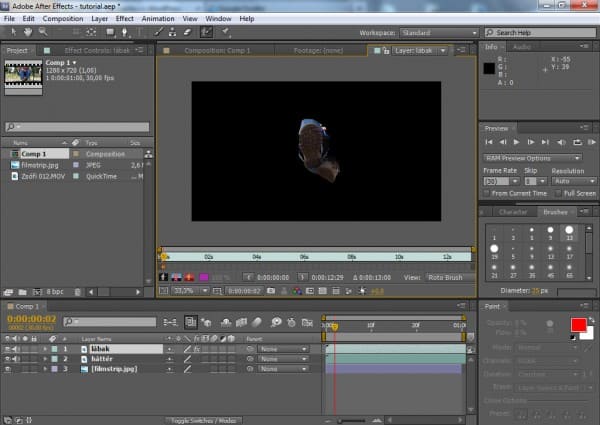This screenshot has height=425, width=600.
Task: Open the Composition menu
Action: (63, 18)
